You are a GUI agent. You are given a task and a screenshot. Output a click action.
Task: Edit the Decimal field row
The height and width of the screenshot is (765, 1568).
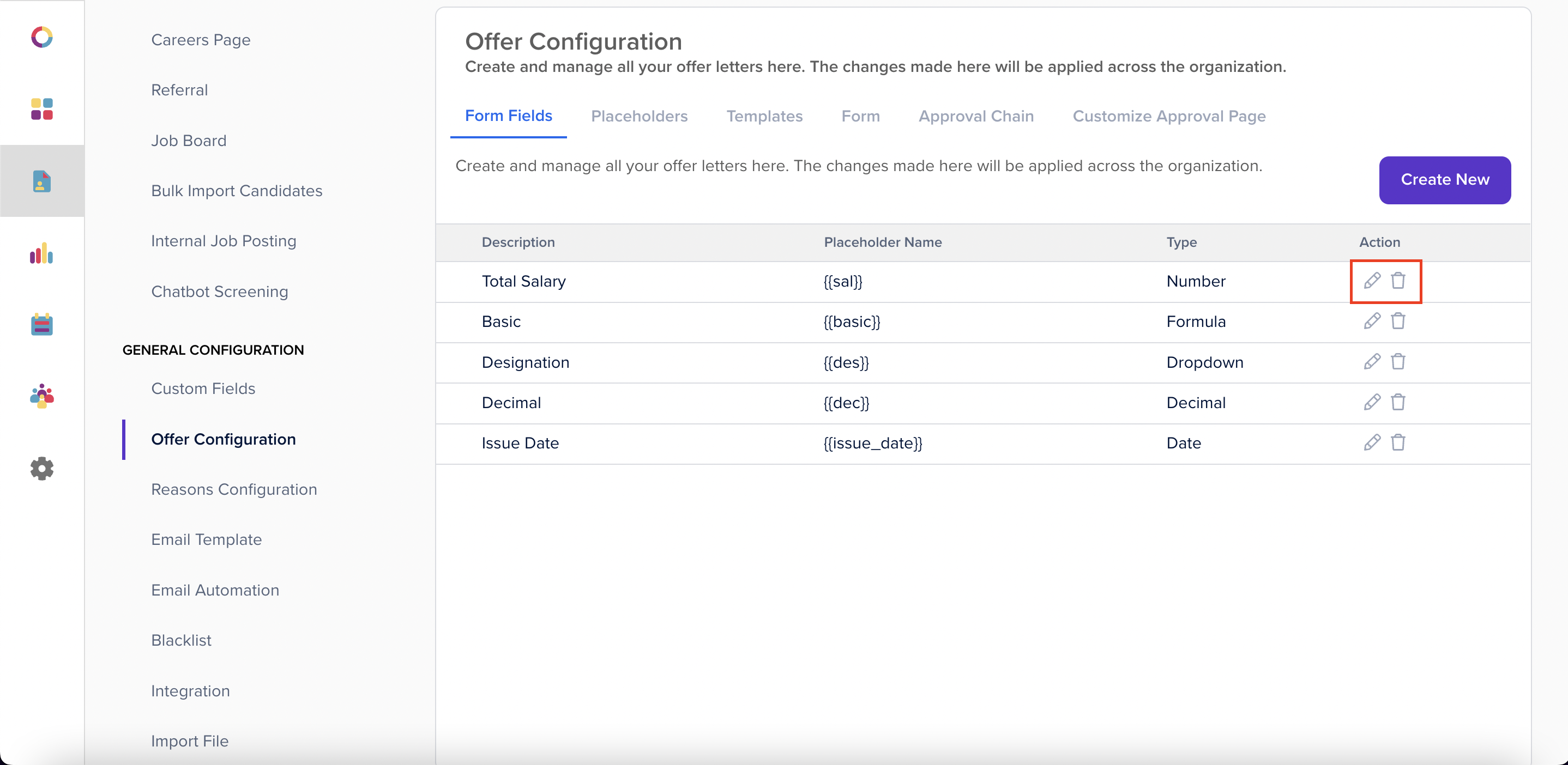(x=1372, y=402)
